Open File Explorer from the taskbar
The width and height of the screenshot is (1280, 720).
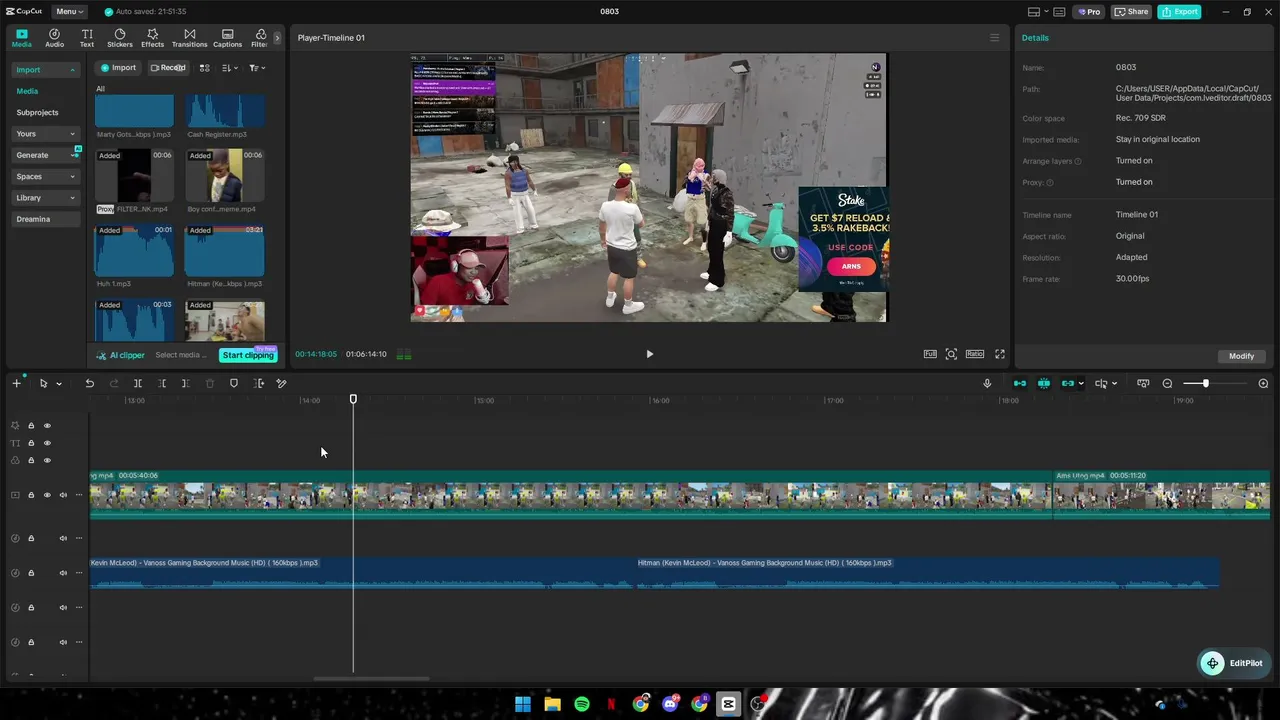[552, 704]
